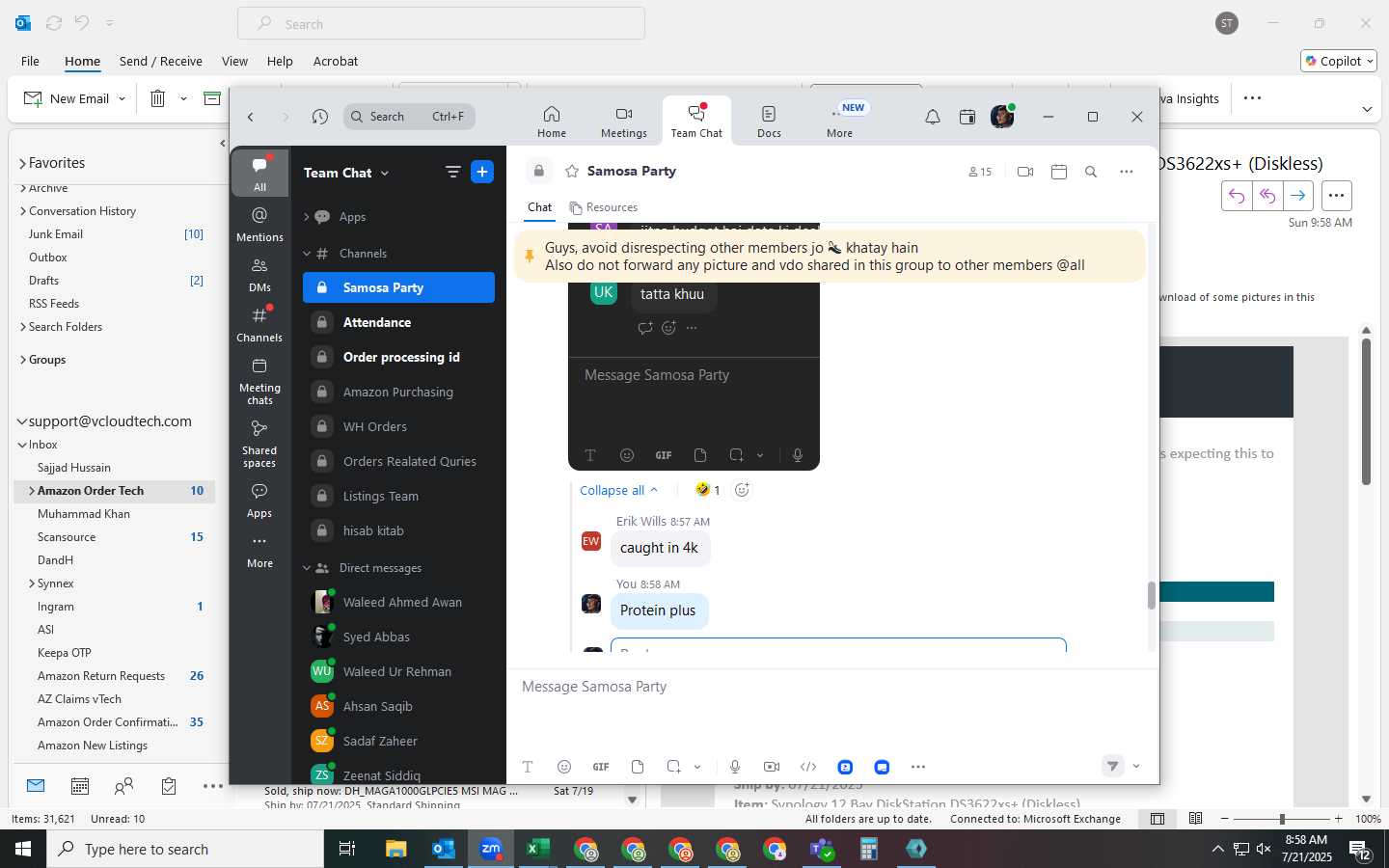
Task: Click the blue new chat plus button
Action: point(482,172)
